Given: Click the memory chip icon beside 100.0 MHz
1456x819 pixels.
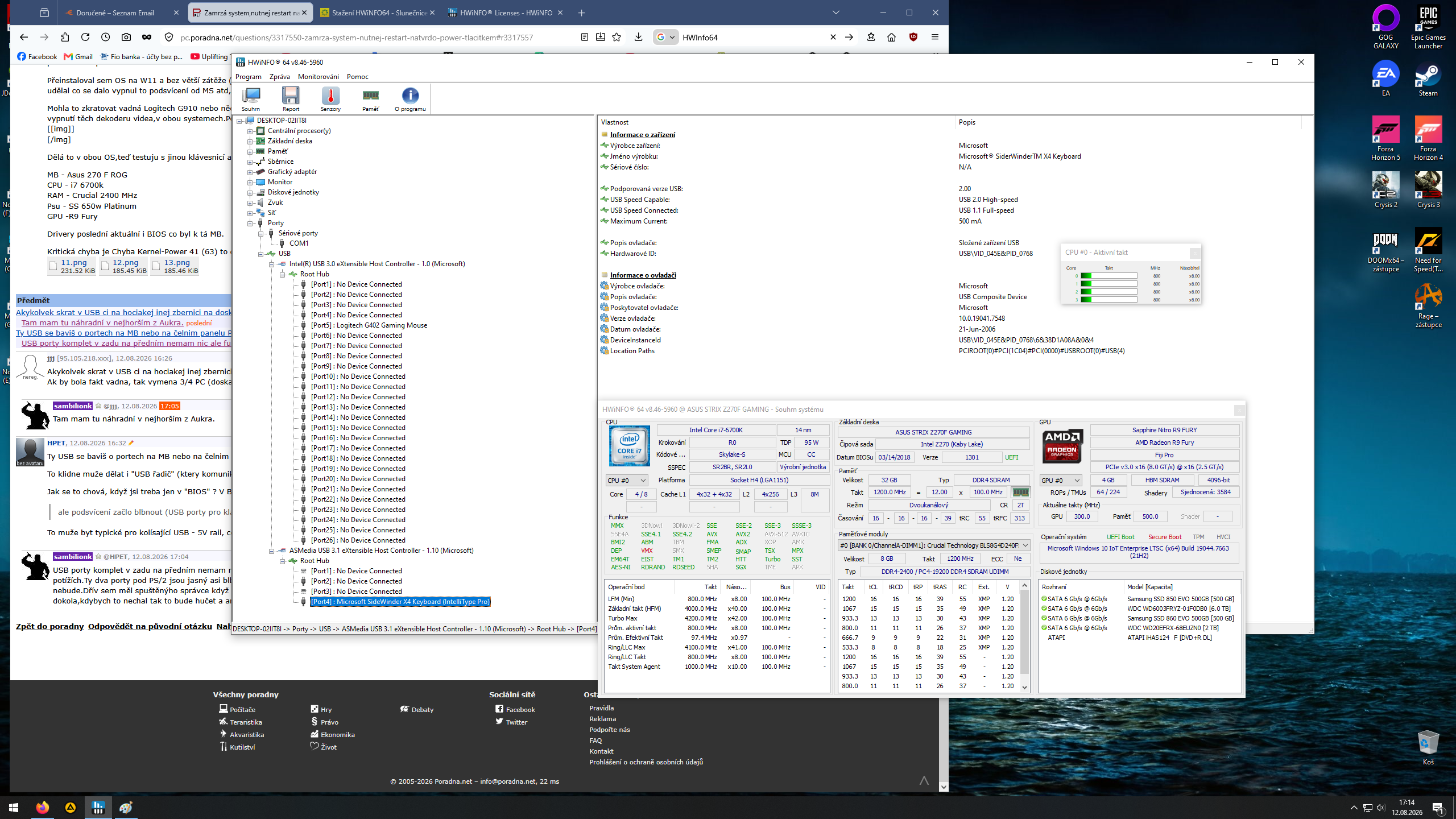Looking at the screenshot, I should tap(1020, 493).
